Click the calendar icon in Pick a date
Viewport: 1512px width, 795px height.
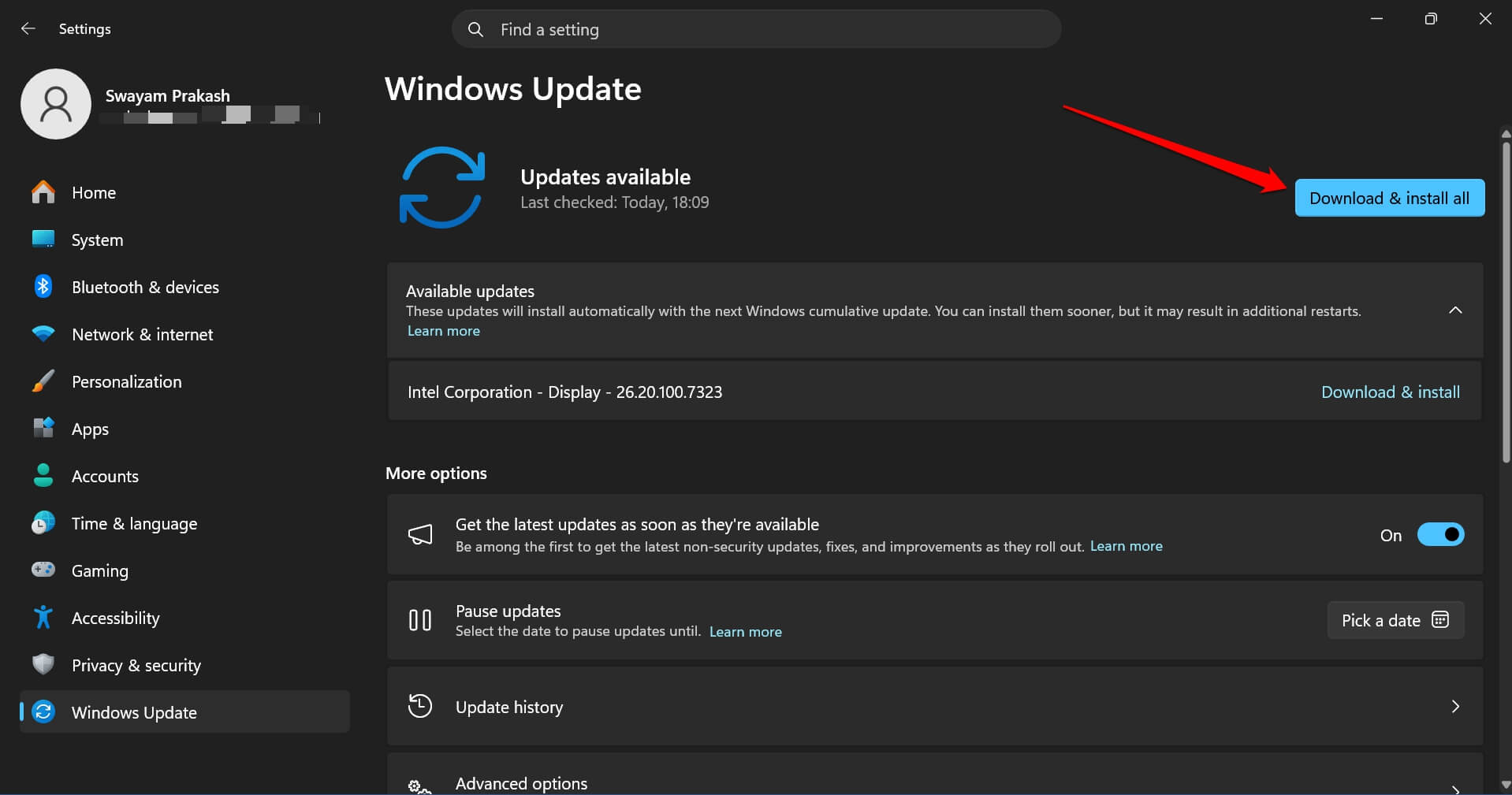(x=1440, y=619)
